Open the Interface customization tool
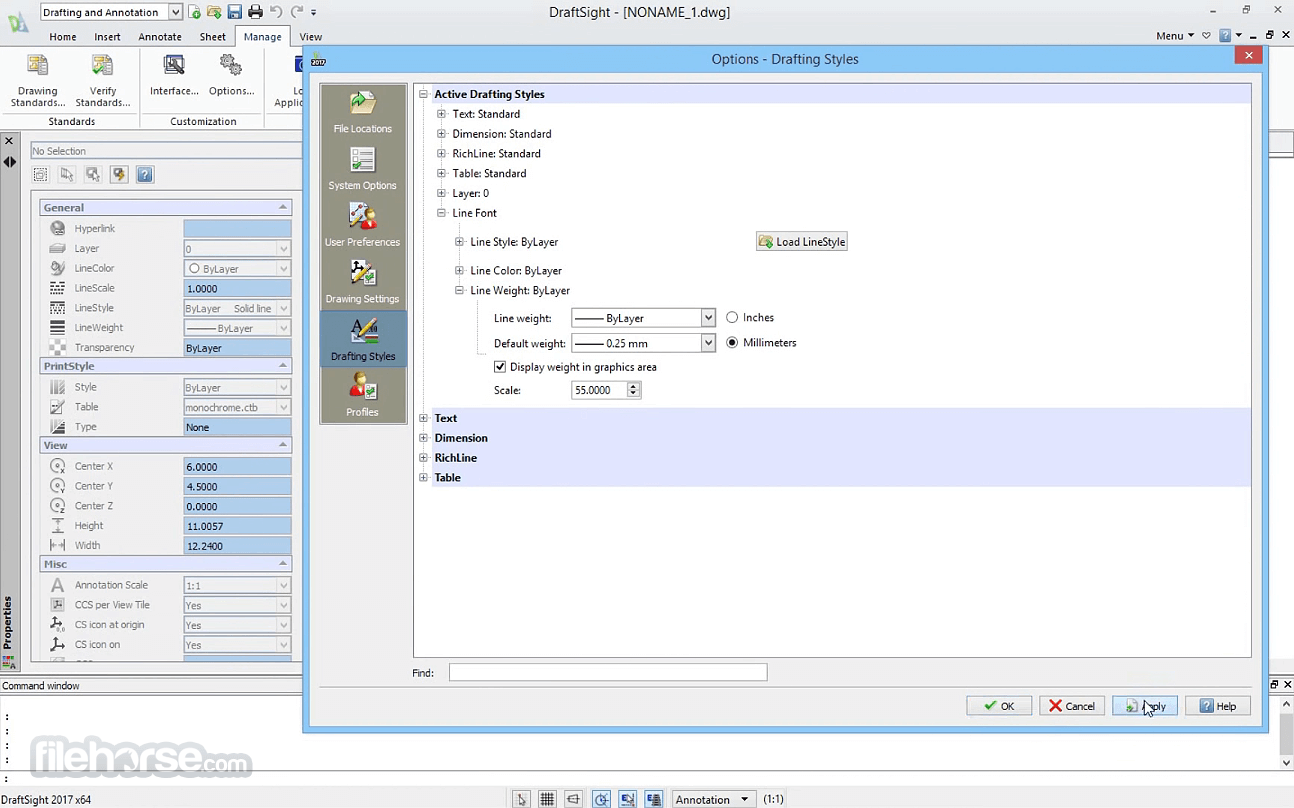The image size is (1294, 808). click(x=174, y=75)
